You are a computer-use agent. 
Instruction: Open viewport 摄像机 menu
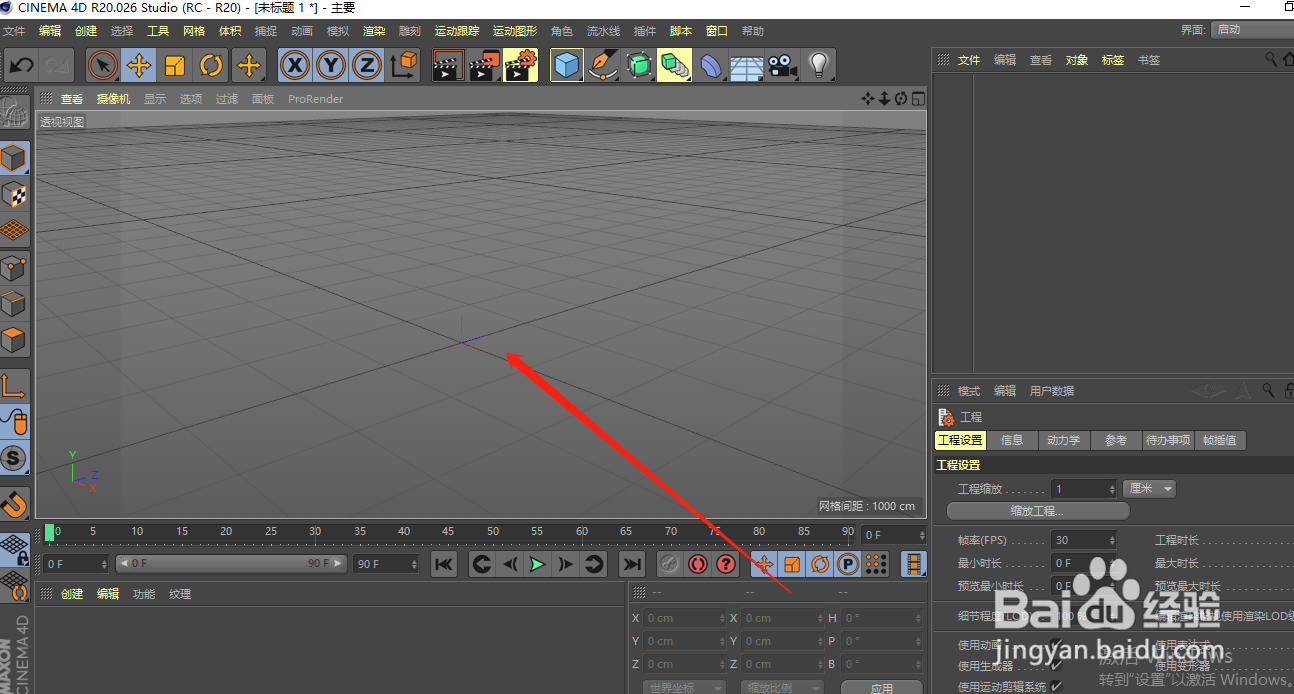point(113,99)
